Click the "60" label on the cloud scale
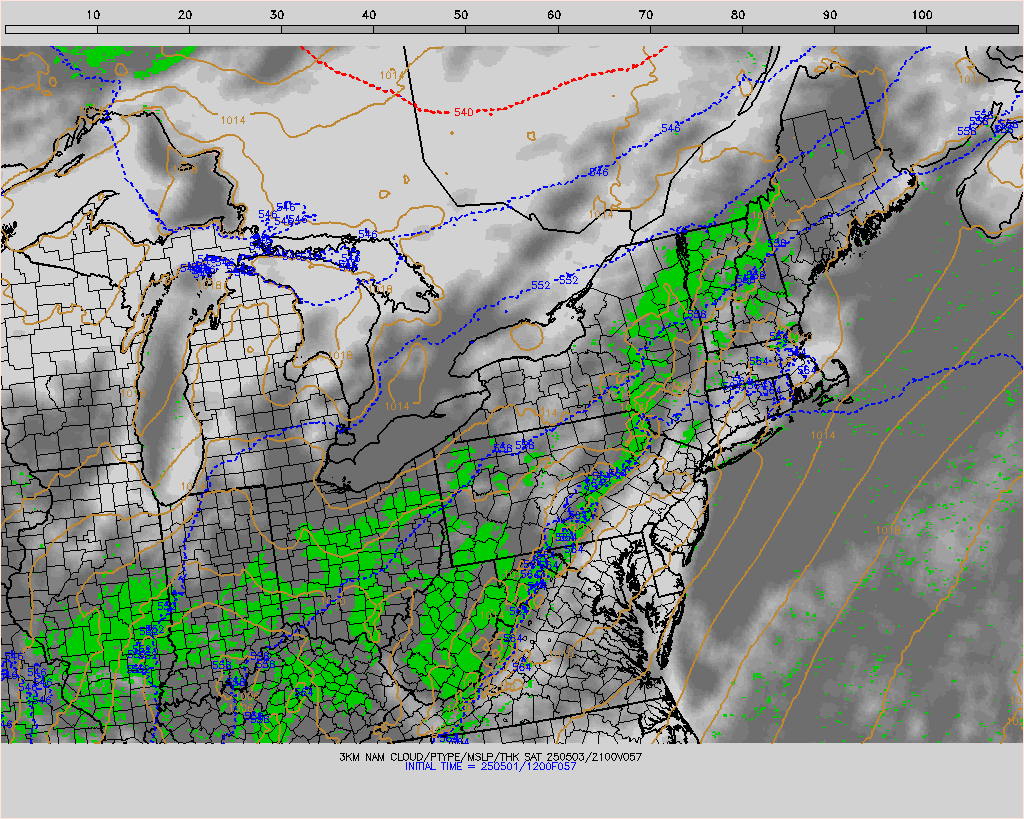Viewport: 1024px width, 819px height. tap(554, 15)
